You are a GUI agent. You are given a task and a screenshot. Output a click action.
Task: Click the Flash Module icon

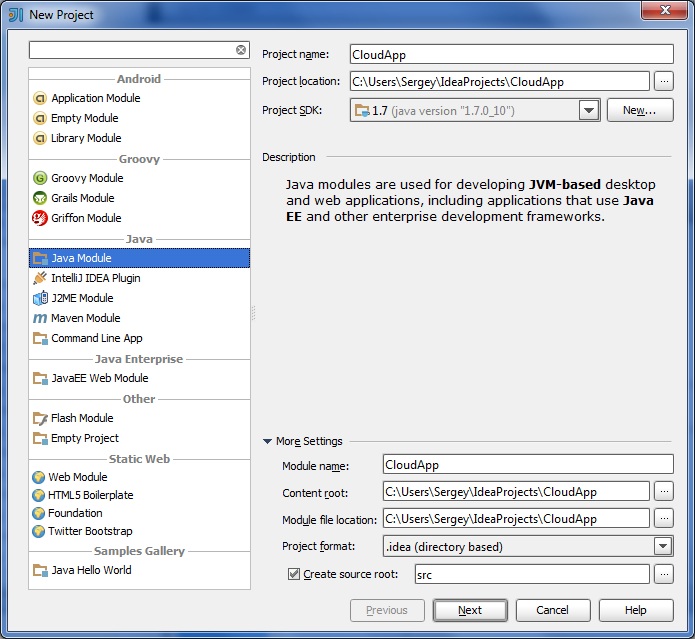tap(40, 418)
